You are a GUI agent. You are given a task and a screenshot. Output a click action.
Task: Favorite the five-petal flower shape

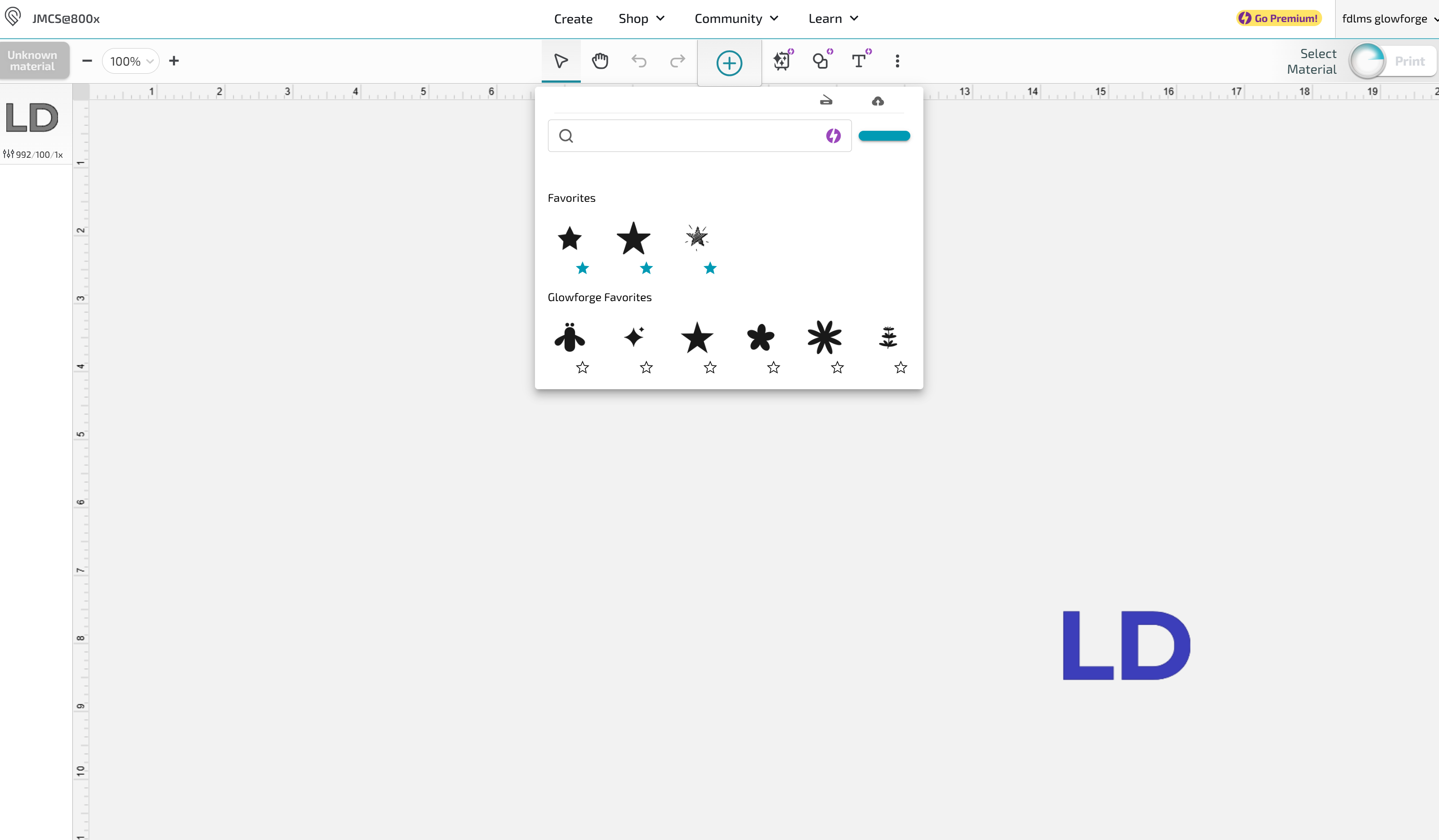tap(773, 367)
